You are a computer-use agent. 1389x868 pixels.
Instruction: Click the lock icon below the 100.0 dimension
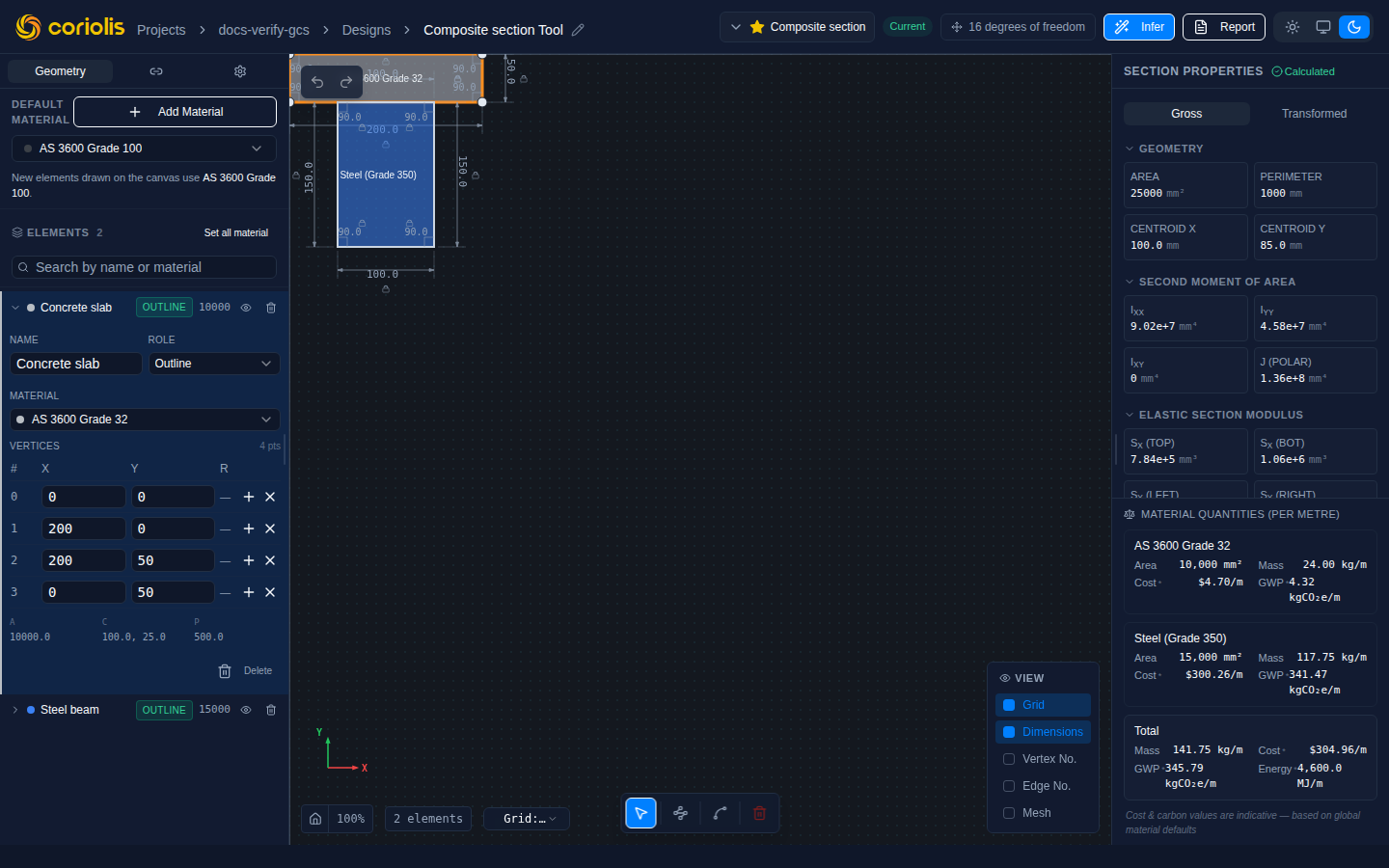pyautogui.click(x=386, y=289)
